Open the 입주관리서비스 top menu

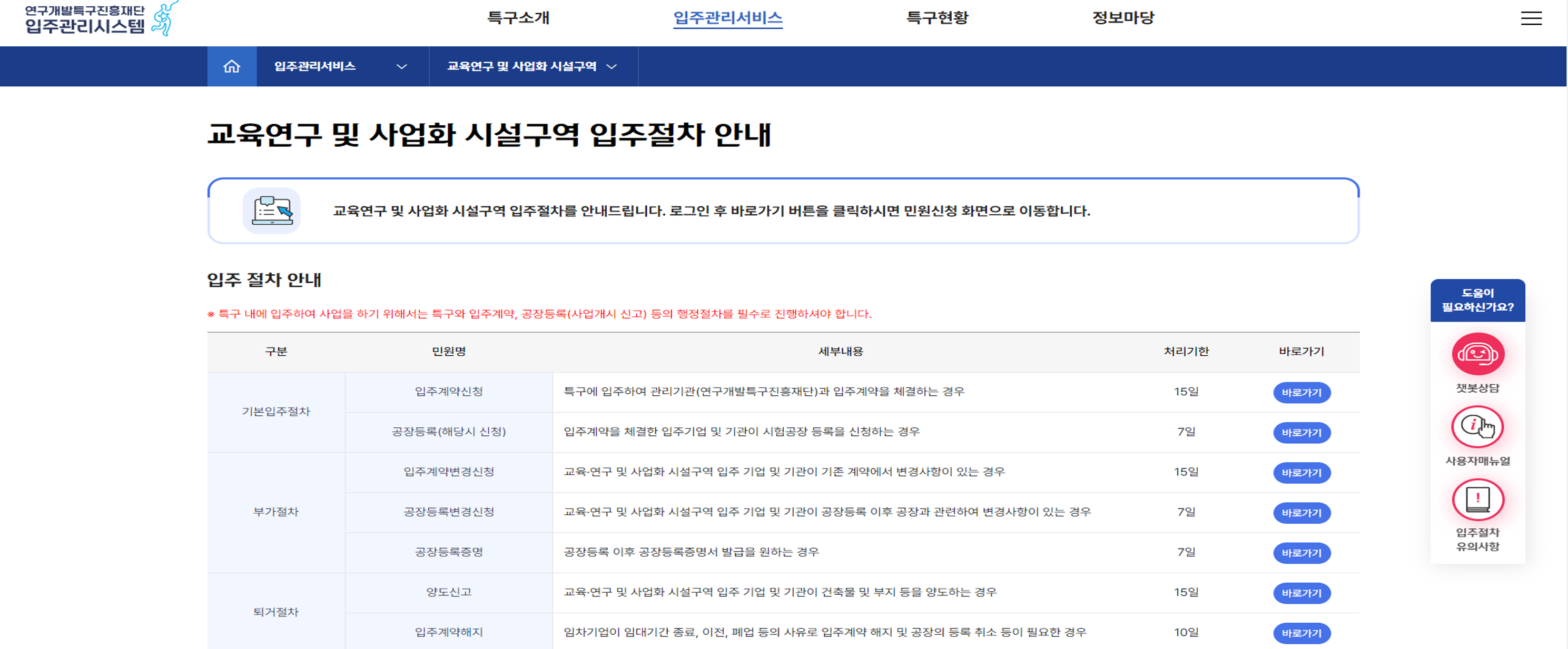pyautogui.click(x=727, y=18)
